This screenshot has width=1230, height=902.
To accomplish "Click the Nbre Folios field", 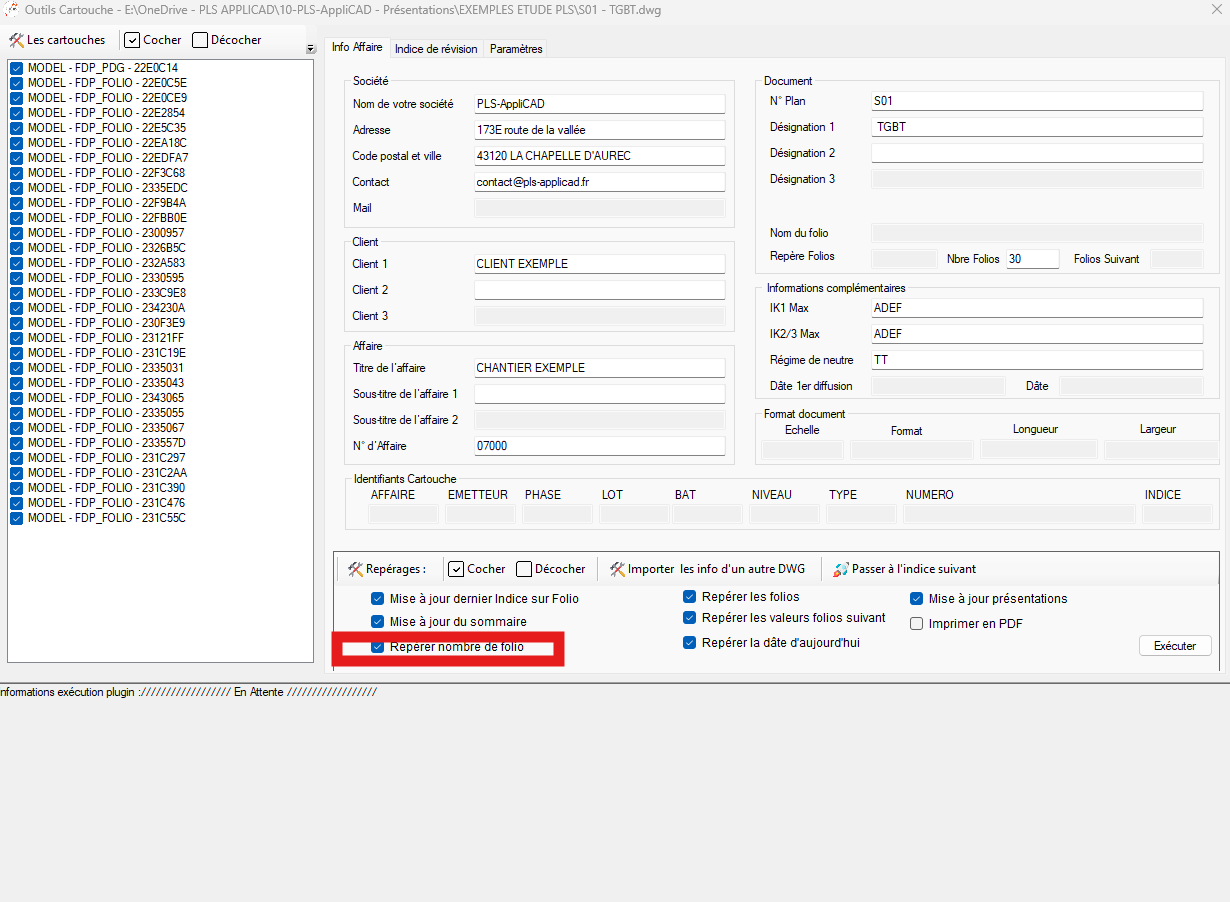I will (x=1032, y=259).
